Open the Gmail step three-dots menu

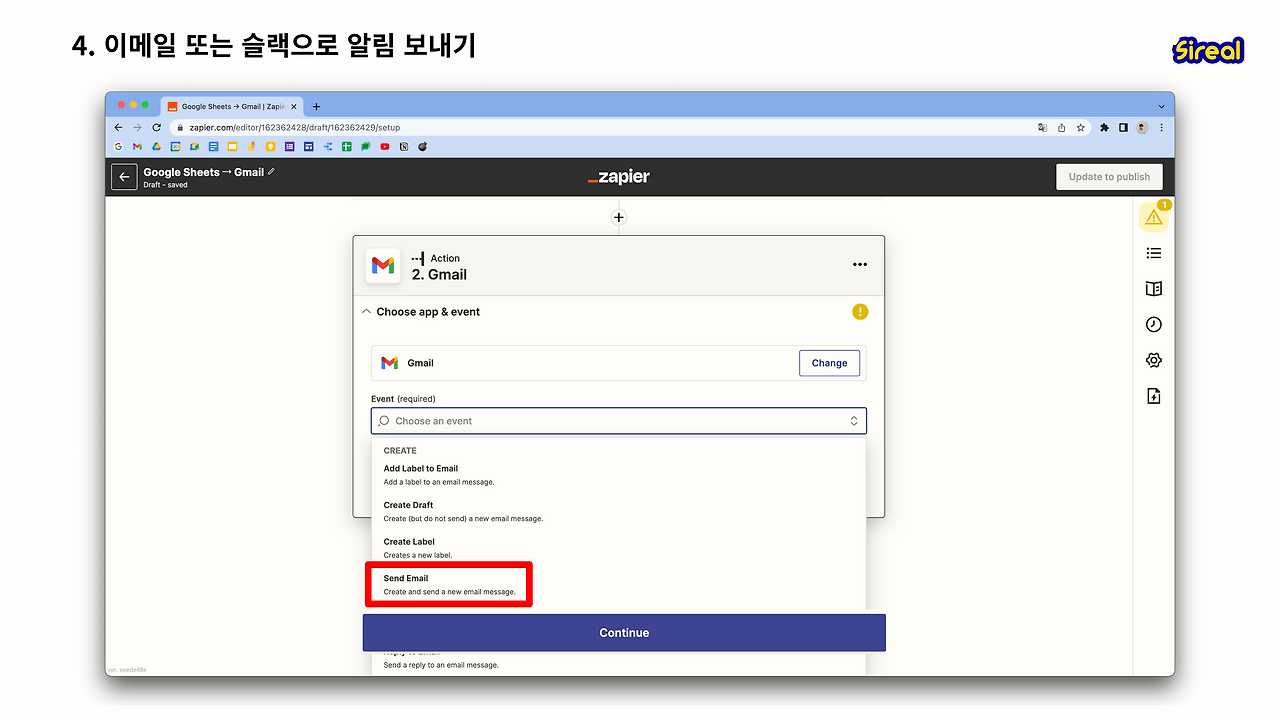(860, 265)
